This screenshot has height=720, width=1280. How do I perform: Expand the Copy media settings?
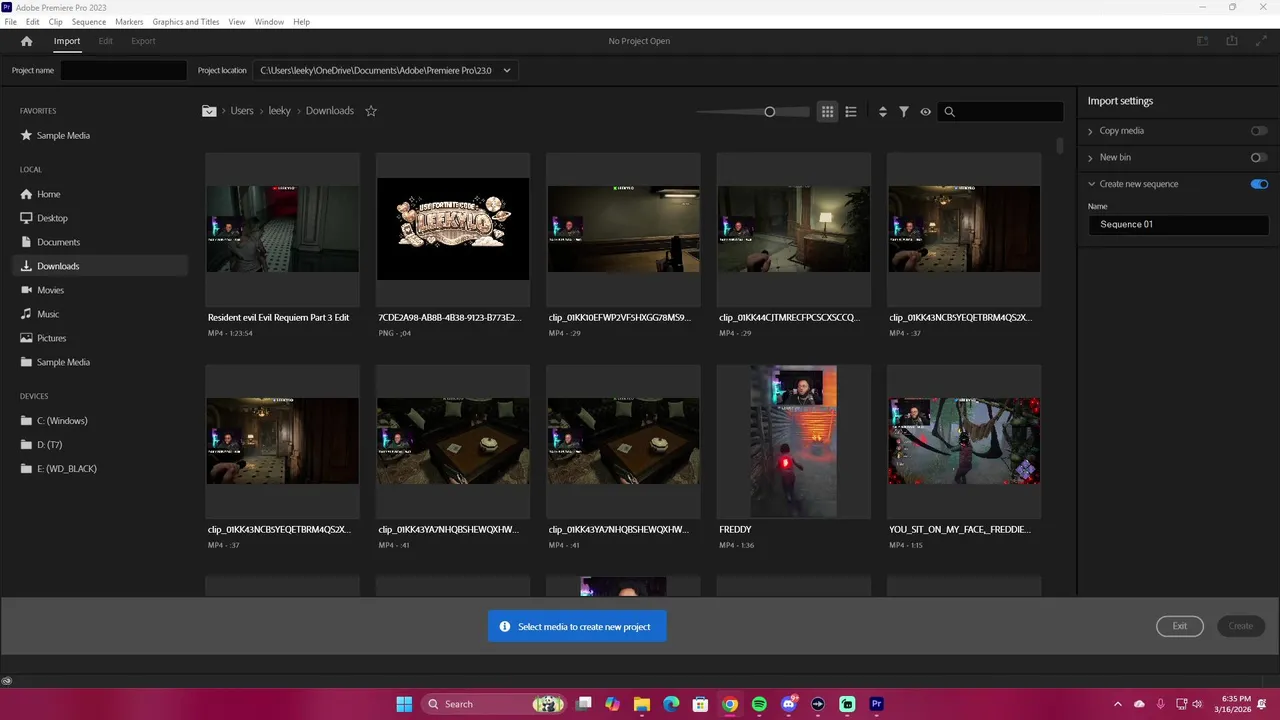point(1091,131)
